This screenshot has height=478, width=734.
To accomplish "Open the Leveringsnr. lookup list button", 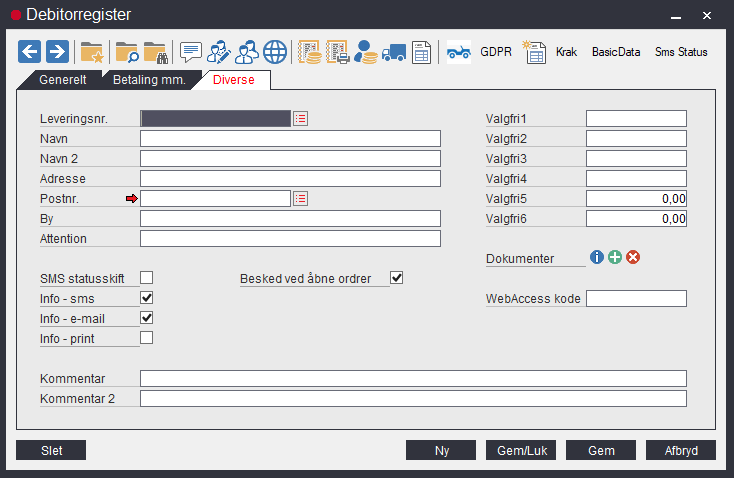I will coord(301,118).
